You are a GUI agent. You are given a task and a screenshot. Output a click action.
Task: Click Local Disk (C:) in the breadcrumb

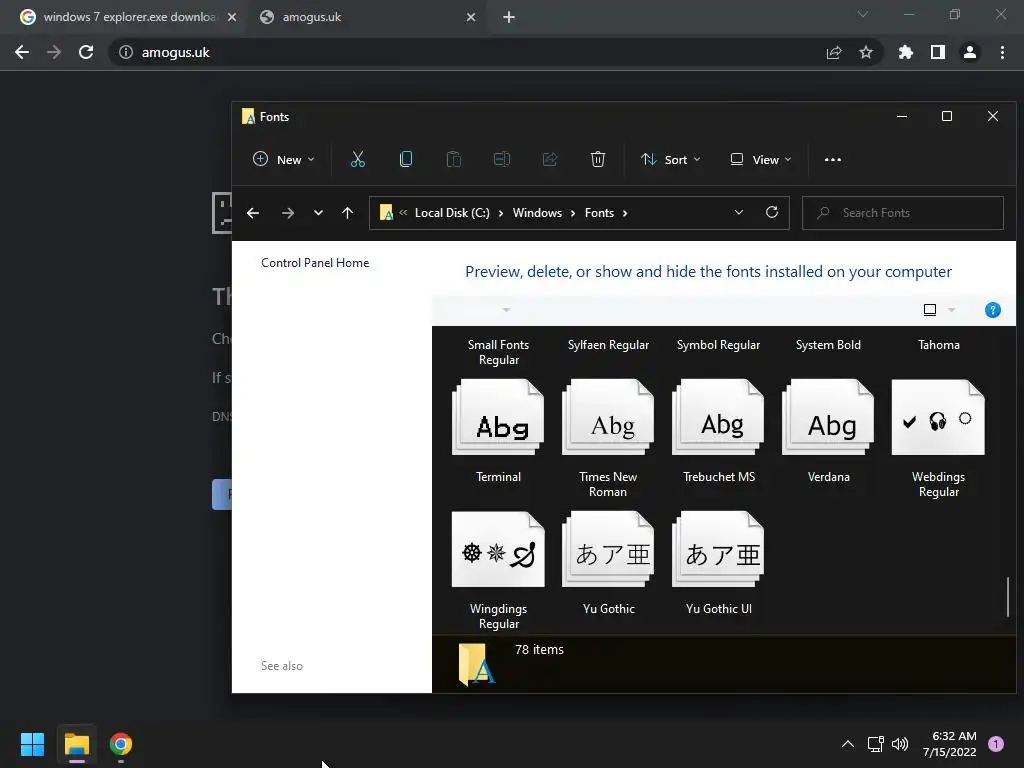(x=452, y=213)
